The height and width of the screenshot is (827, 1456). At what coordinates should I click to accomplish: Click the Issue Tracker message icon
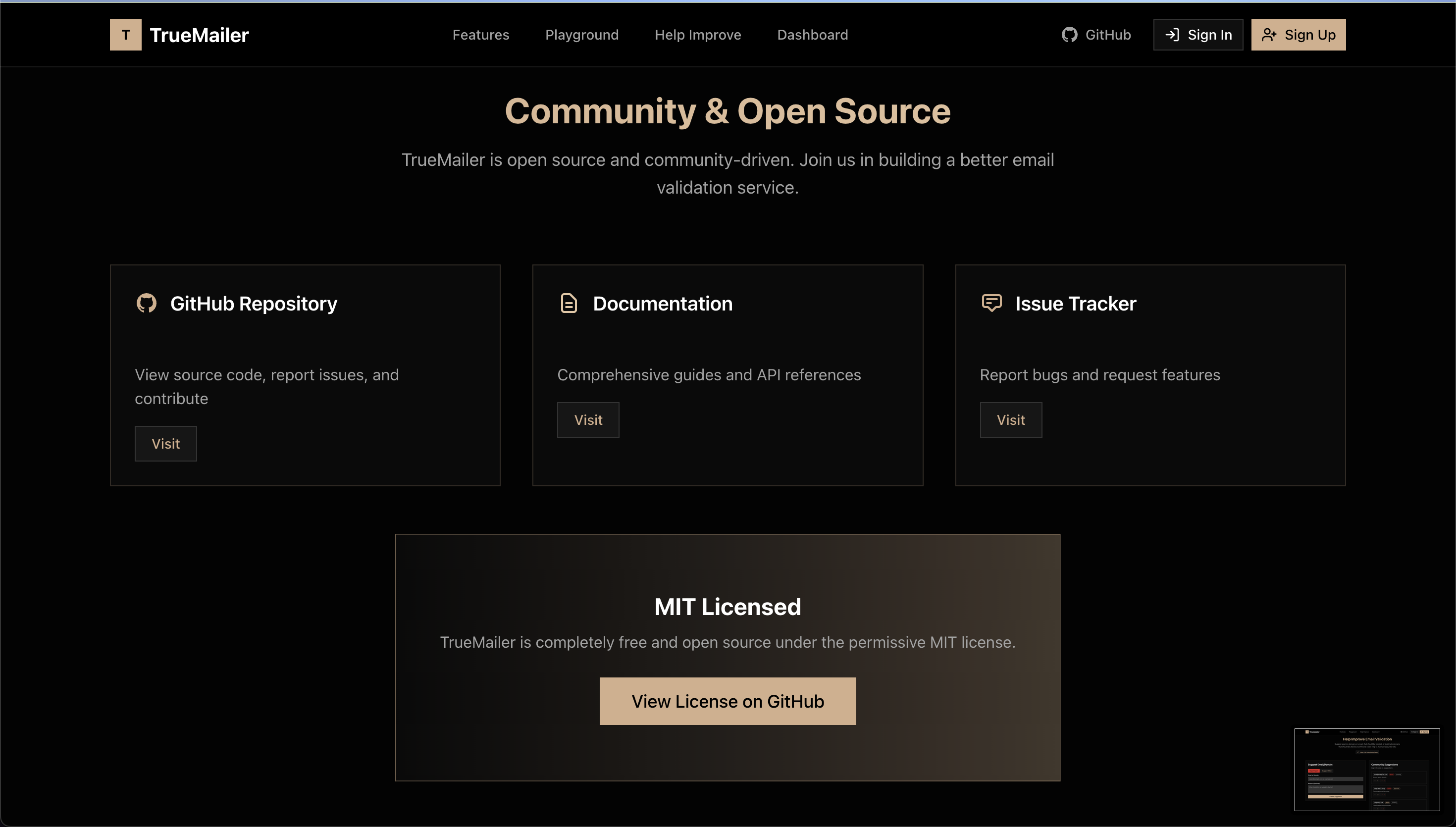[x=991, y=303]
